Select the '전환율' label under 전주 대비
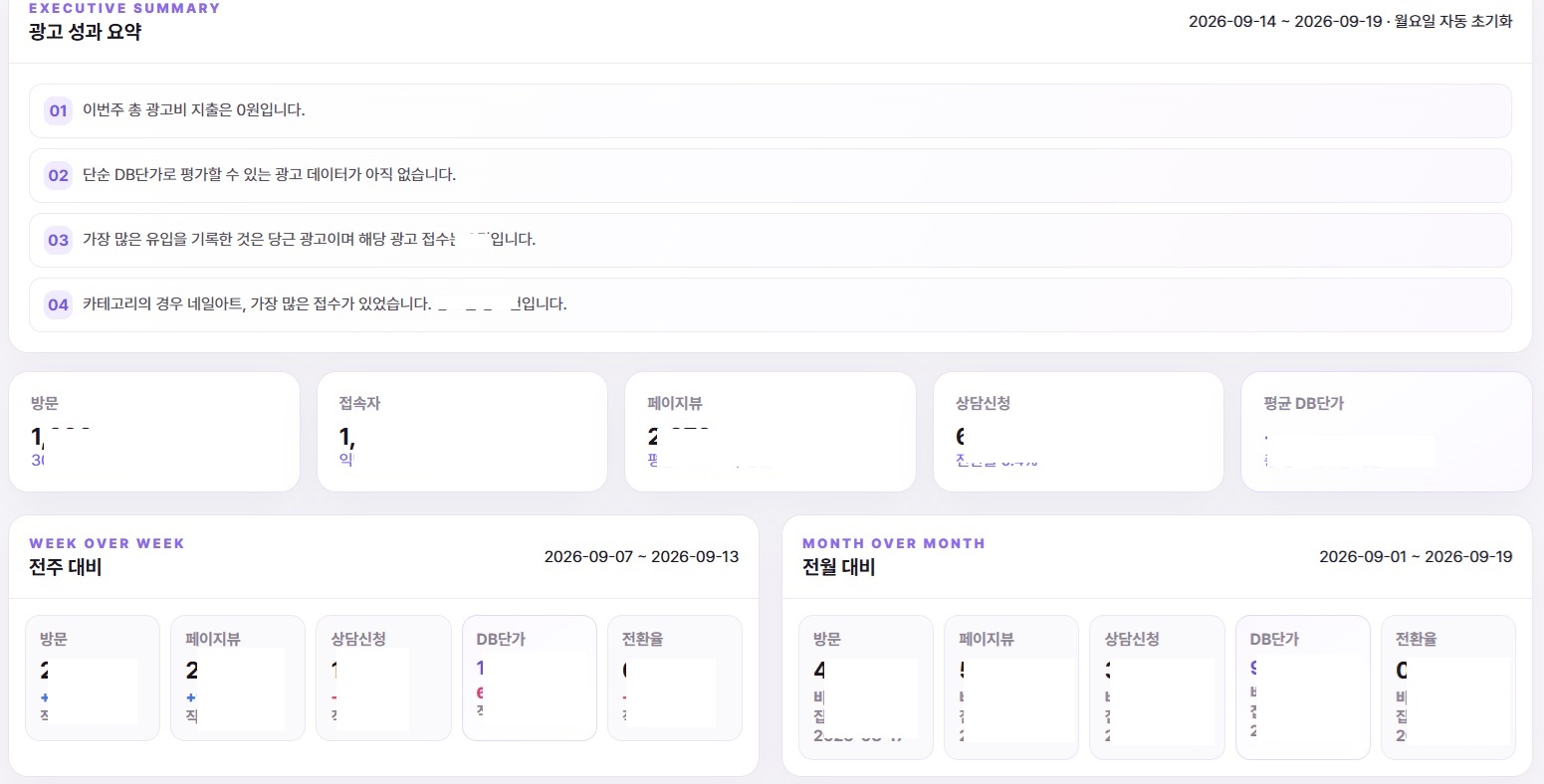The width and height of the screenshot is (1544, 784). [x=642, y=639]
